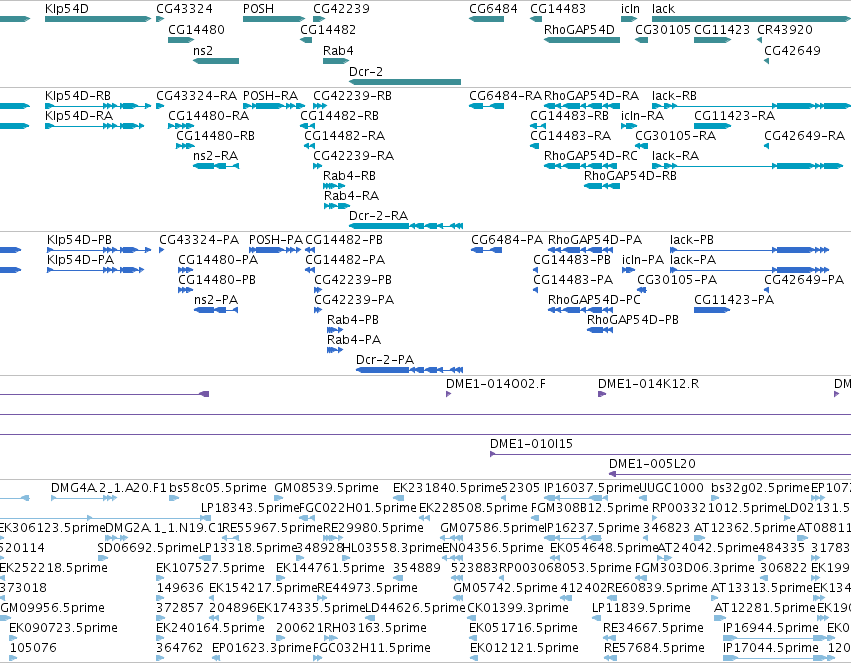
Task: Open the CG6484 gene feature
Action: point(486,19)
